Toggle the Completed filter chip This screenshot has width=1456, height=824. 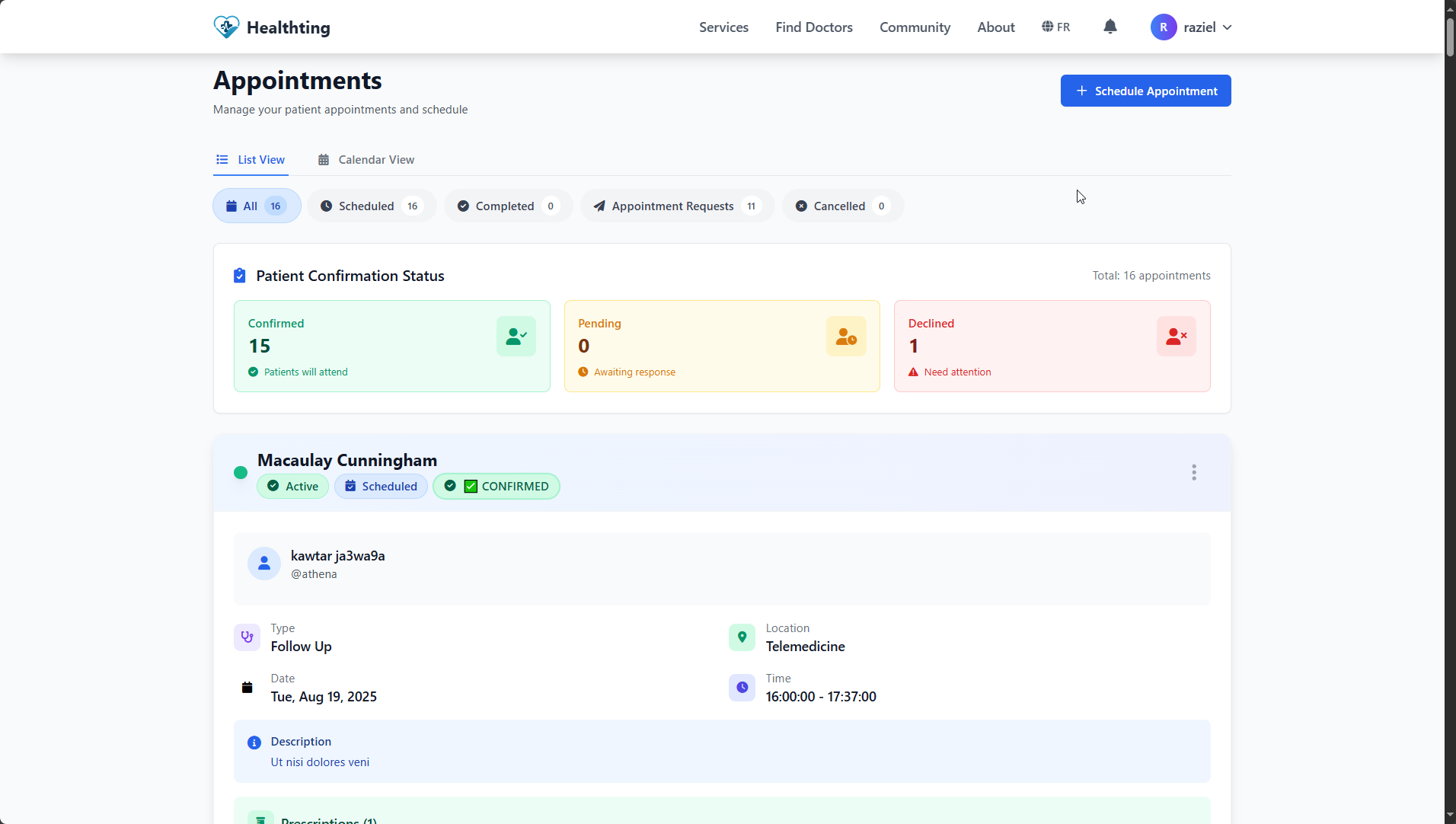tap(507, 206)
